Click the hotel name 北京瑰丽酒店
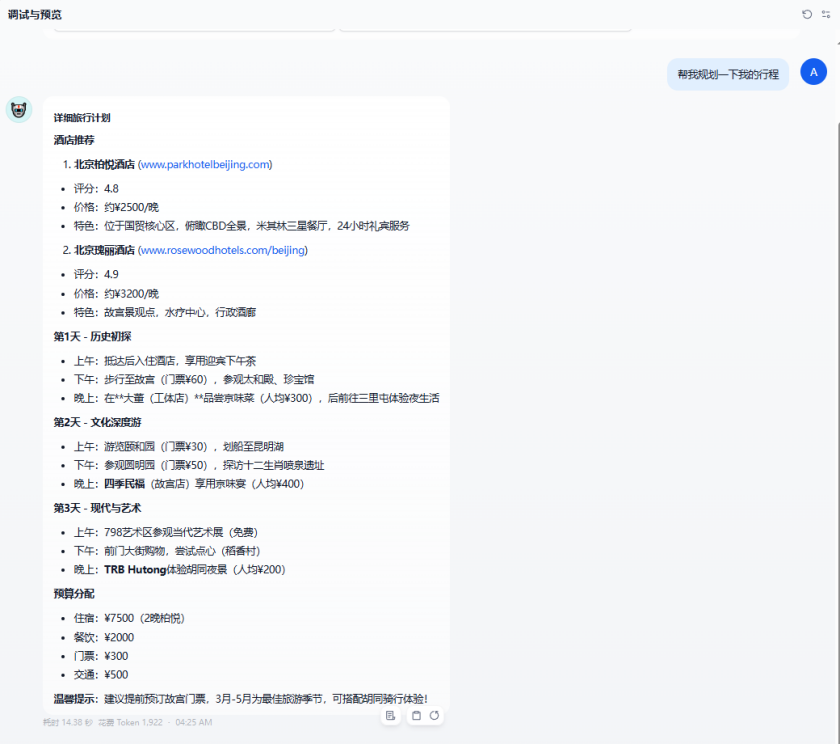Viewport: 840px width, 744px height. [x=104, y=250]
